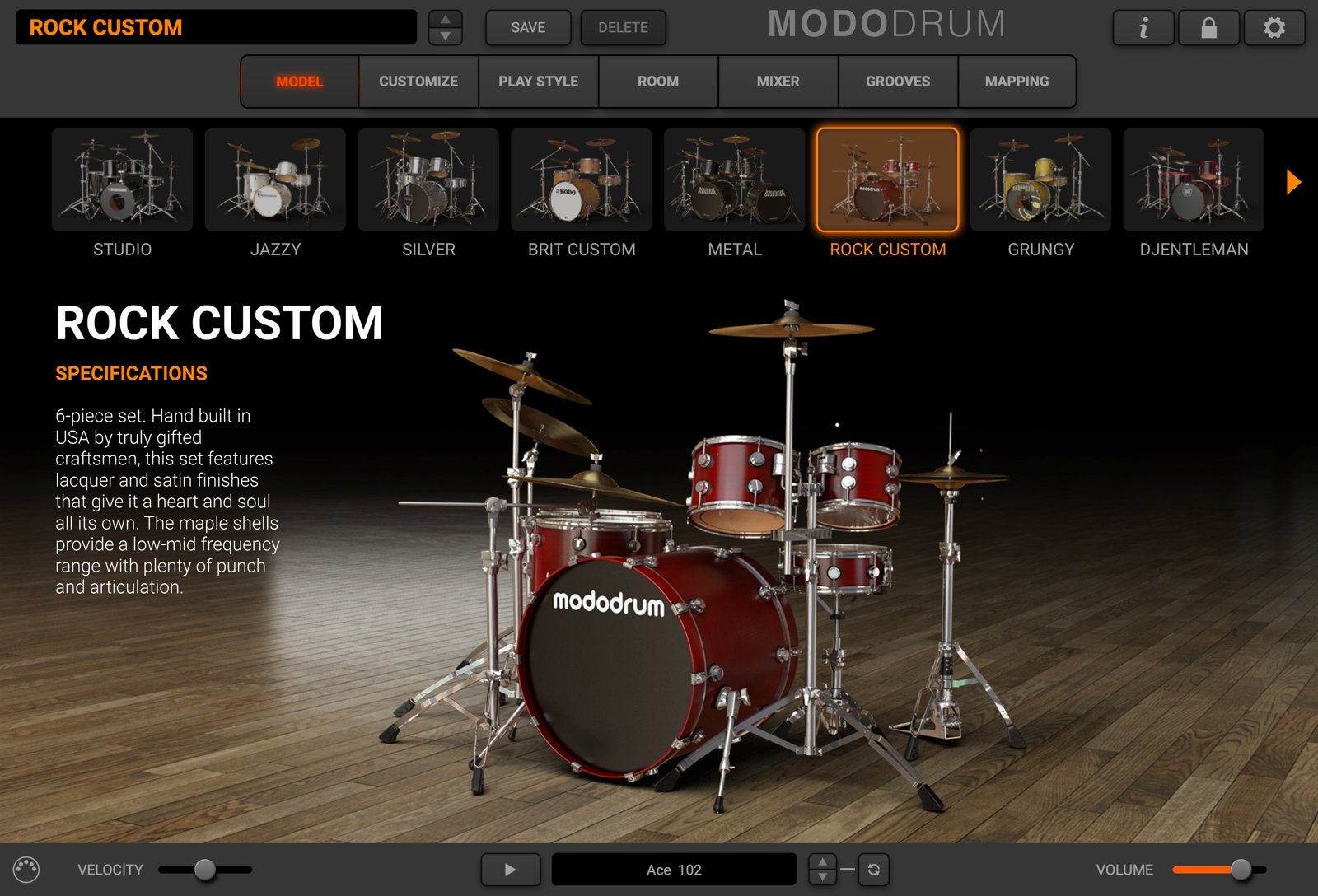
Task: Select the METAL drum kit thumbnail
Action: (735, 180)
